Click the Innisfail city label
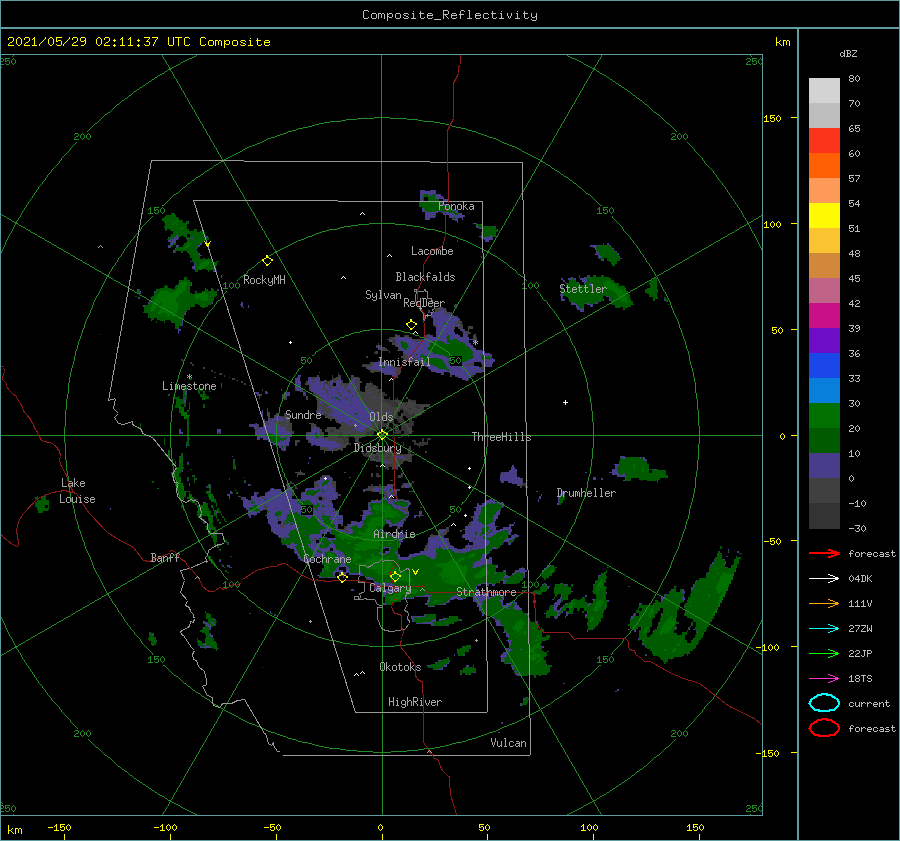 (404, 362)
